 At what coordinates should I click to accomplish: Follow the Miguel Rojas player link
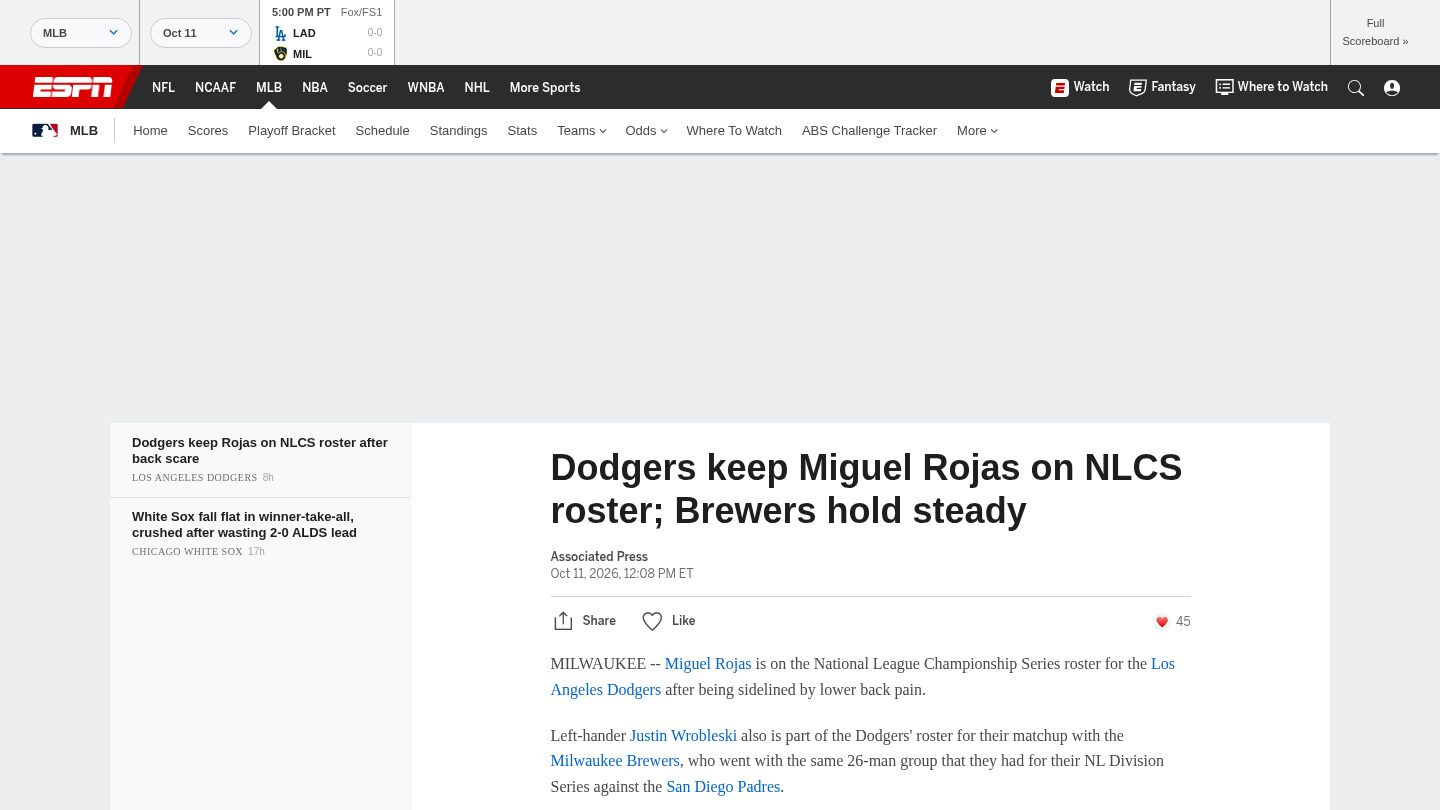tap(708, 664)
